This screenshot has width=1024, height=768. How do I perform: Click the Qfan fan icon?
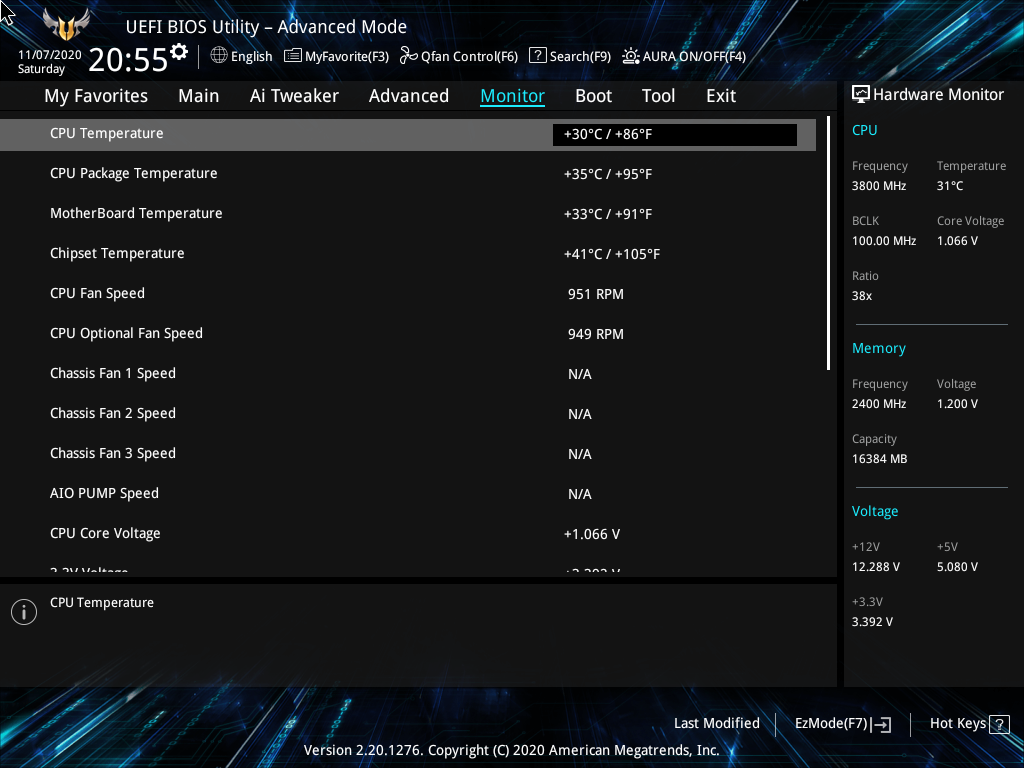pos(409,56)
